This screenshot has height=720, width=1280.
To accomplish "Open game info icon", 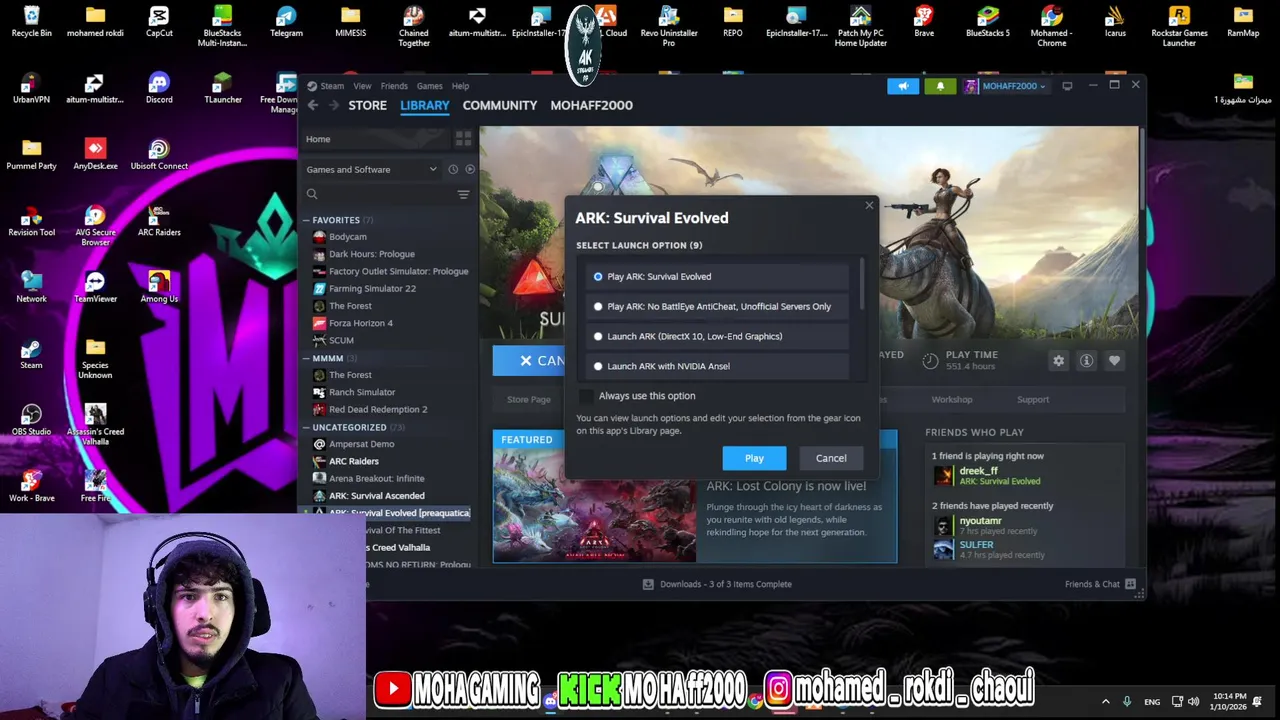I will pyautogui.click(x=1087, y=361).
